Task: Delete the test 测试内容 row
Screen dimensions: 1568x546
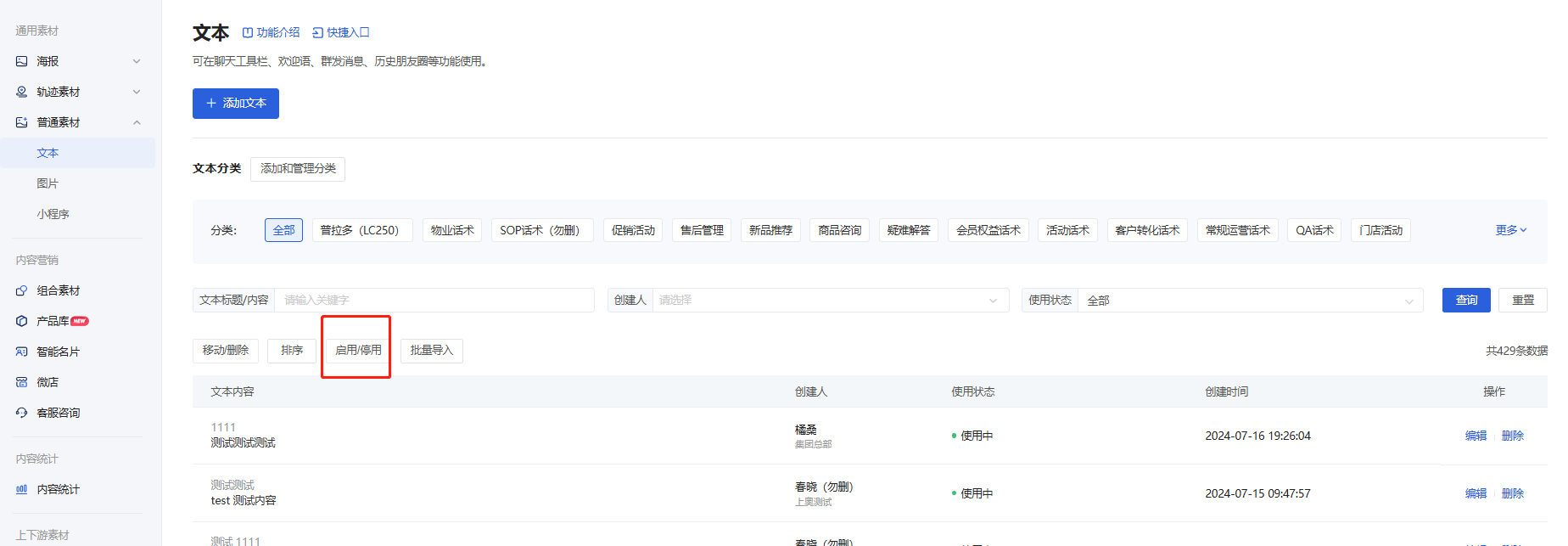Action: [1513, 493]
